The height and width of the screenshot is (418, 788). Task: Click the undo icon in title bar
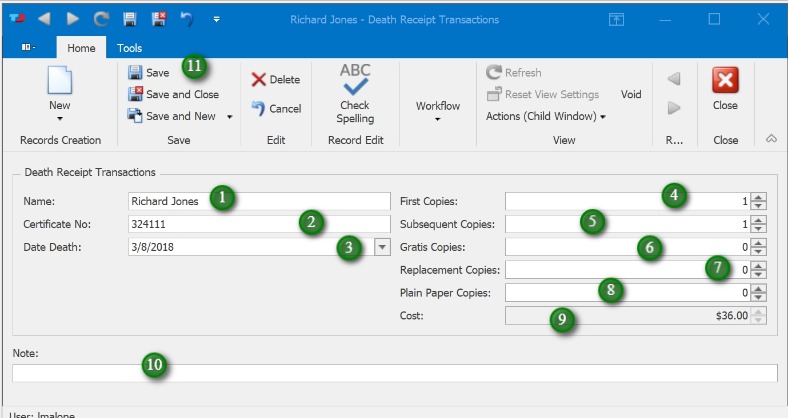coord(187,19)
